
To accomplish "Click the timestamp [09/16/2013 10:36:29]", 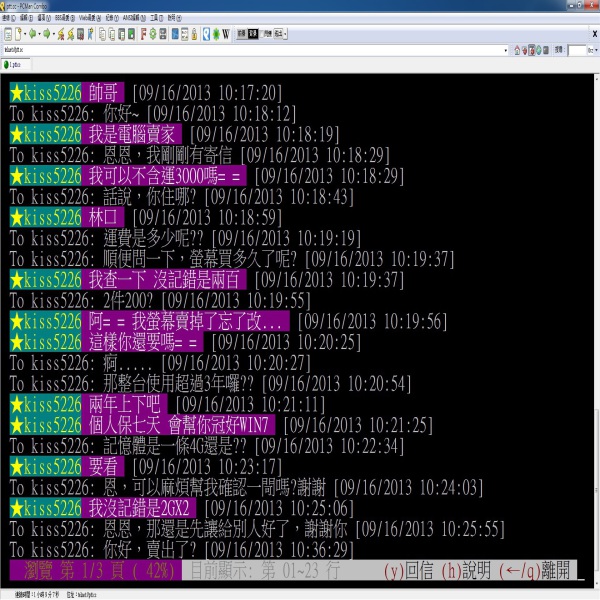I will click(x=279, y=550).
